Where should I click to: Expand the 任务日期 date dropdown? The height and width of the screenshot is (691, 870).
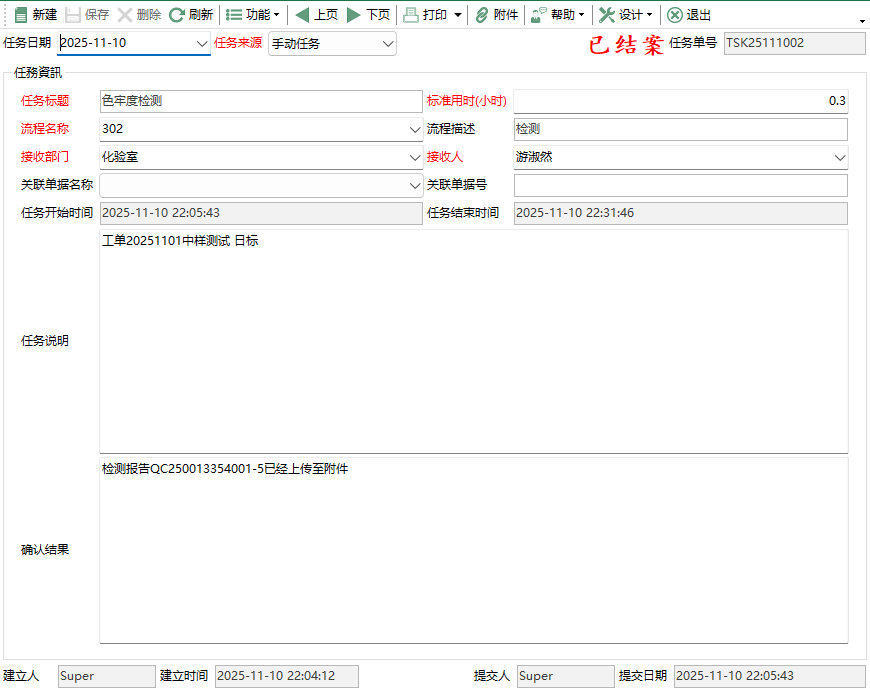pyautogui.click(x=201, y=44)
